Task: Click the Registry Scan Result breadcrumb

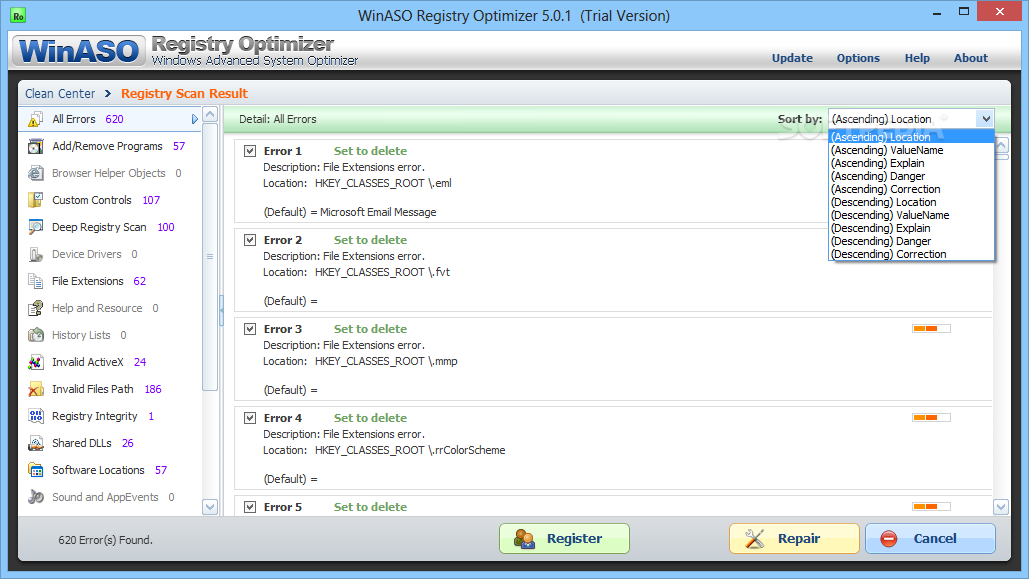Action: 184,94
